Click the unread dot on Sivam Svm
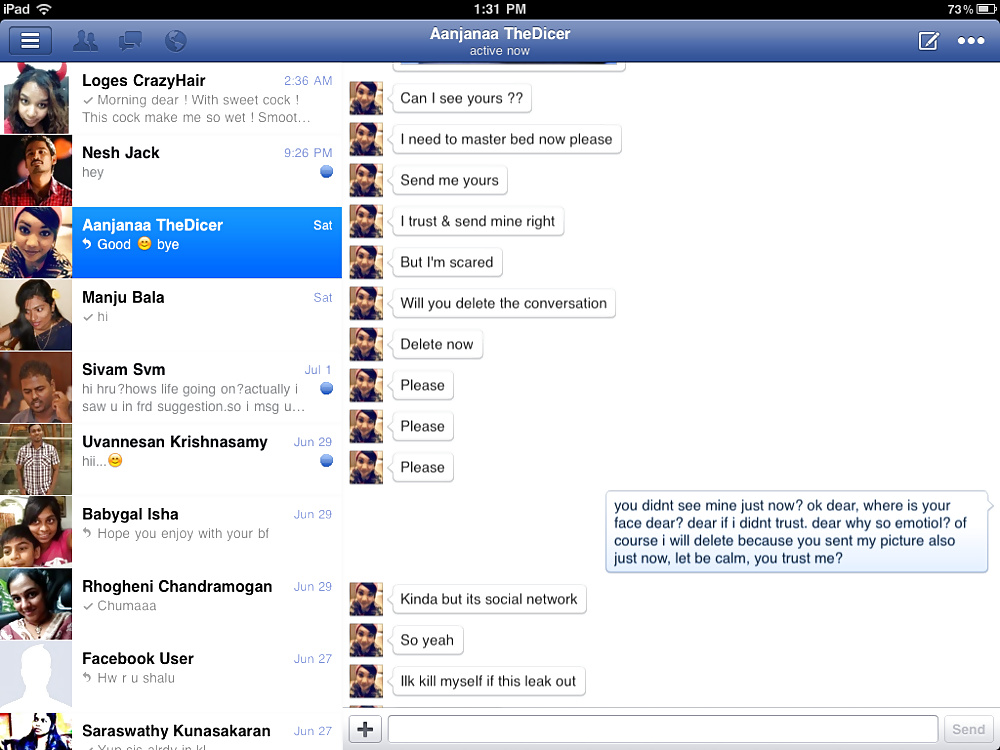Viewport: 1000px width, 750px height. [326, 388]
